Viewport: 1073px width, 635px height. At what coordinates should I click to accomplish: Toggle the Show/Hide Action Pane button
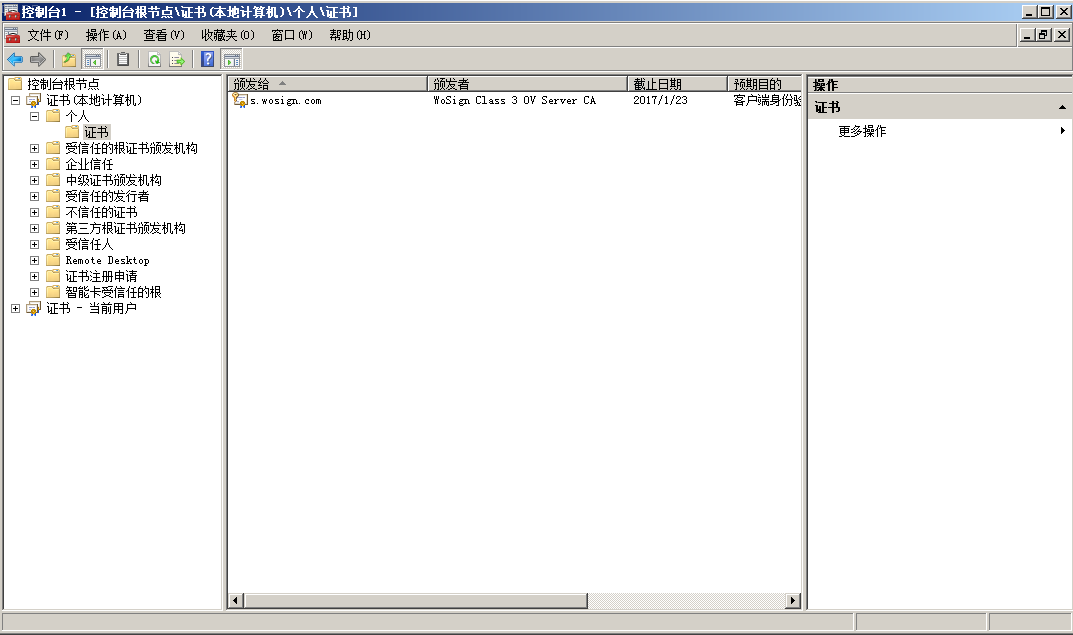pos(231,59)
